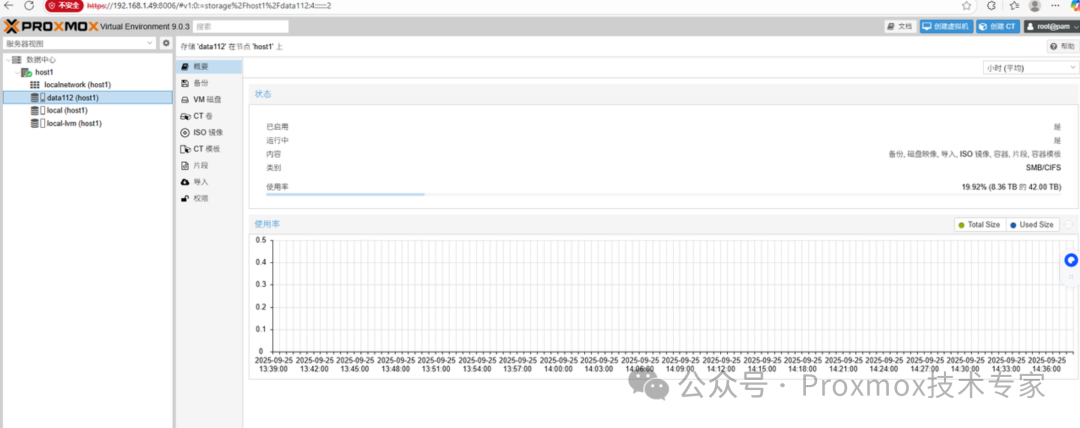This screenshot has height=428, width=1080.
Task: Select localnetwork (host1) in the tree
Action: tap(77, 85)
